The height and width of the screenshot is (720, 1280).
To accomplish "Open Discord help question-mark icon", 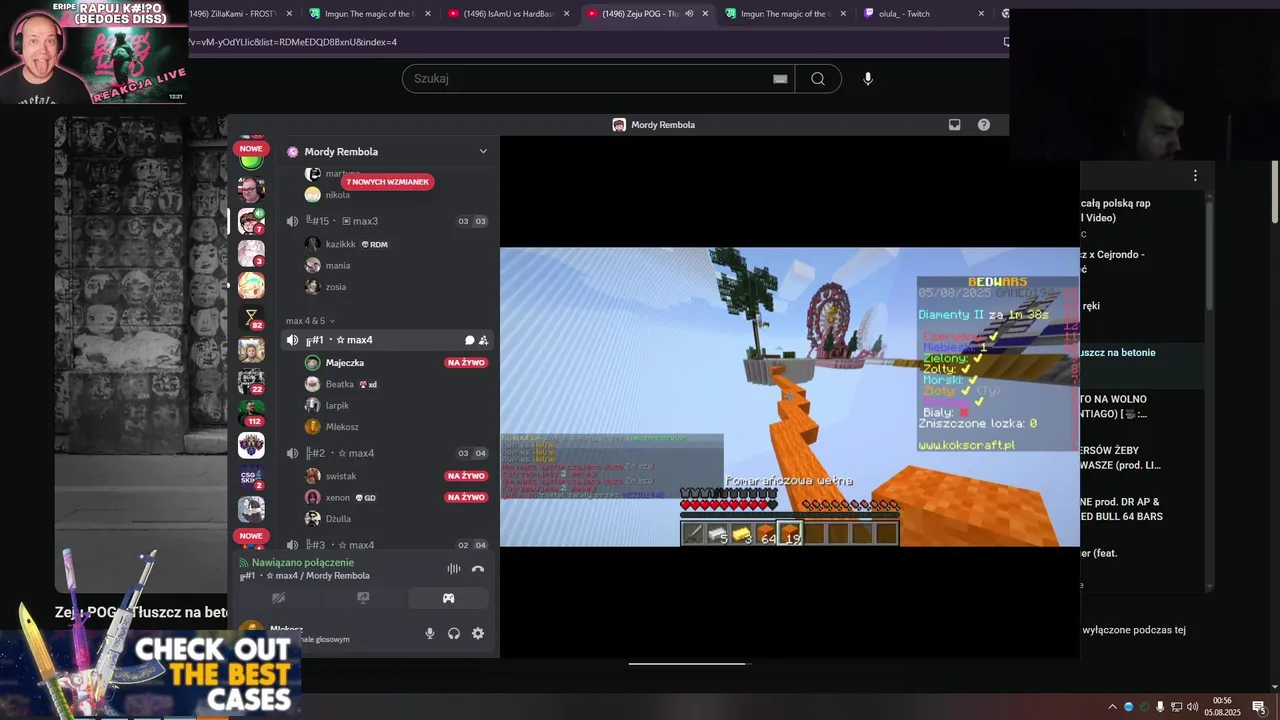I will [x=984, y=125].
